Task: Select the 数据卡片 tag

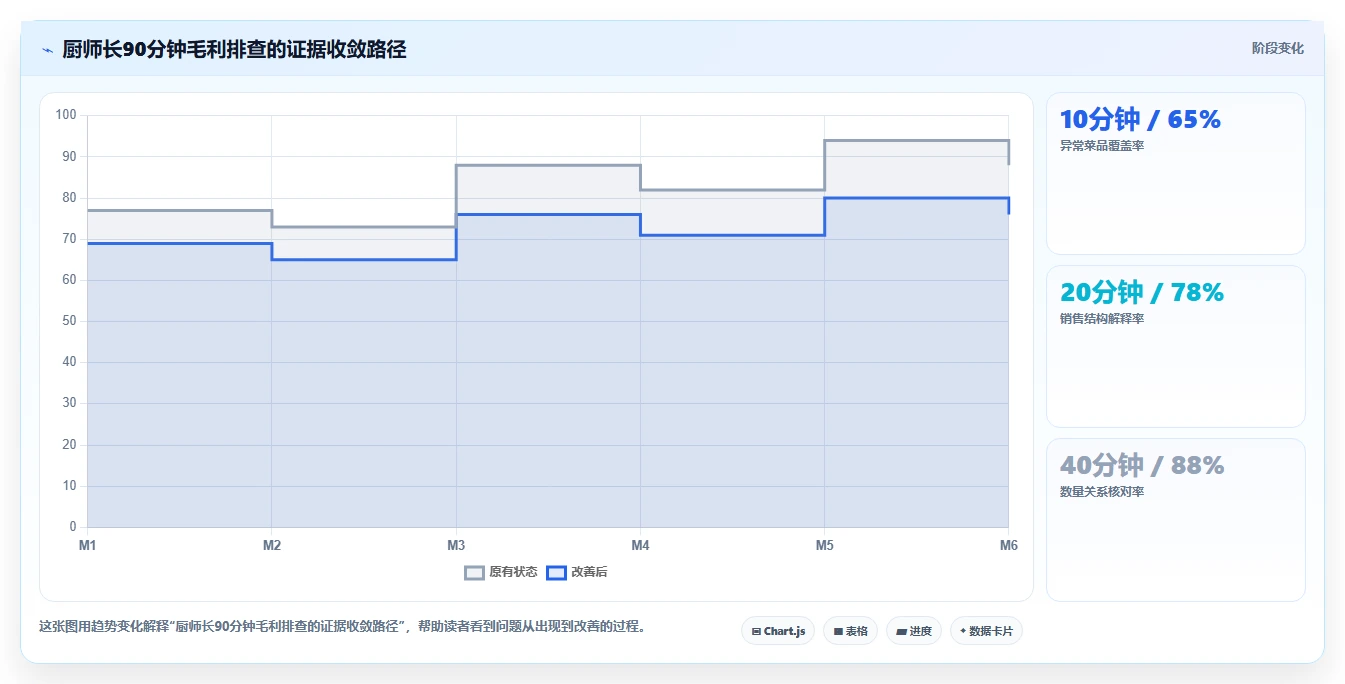Action: click(986, 631)
